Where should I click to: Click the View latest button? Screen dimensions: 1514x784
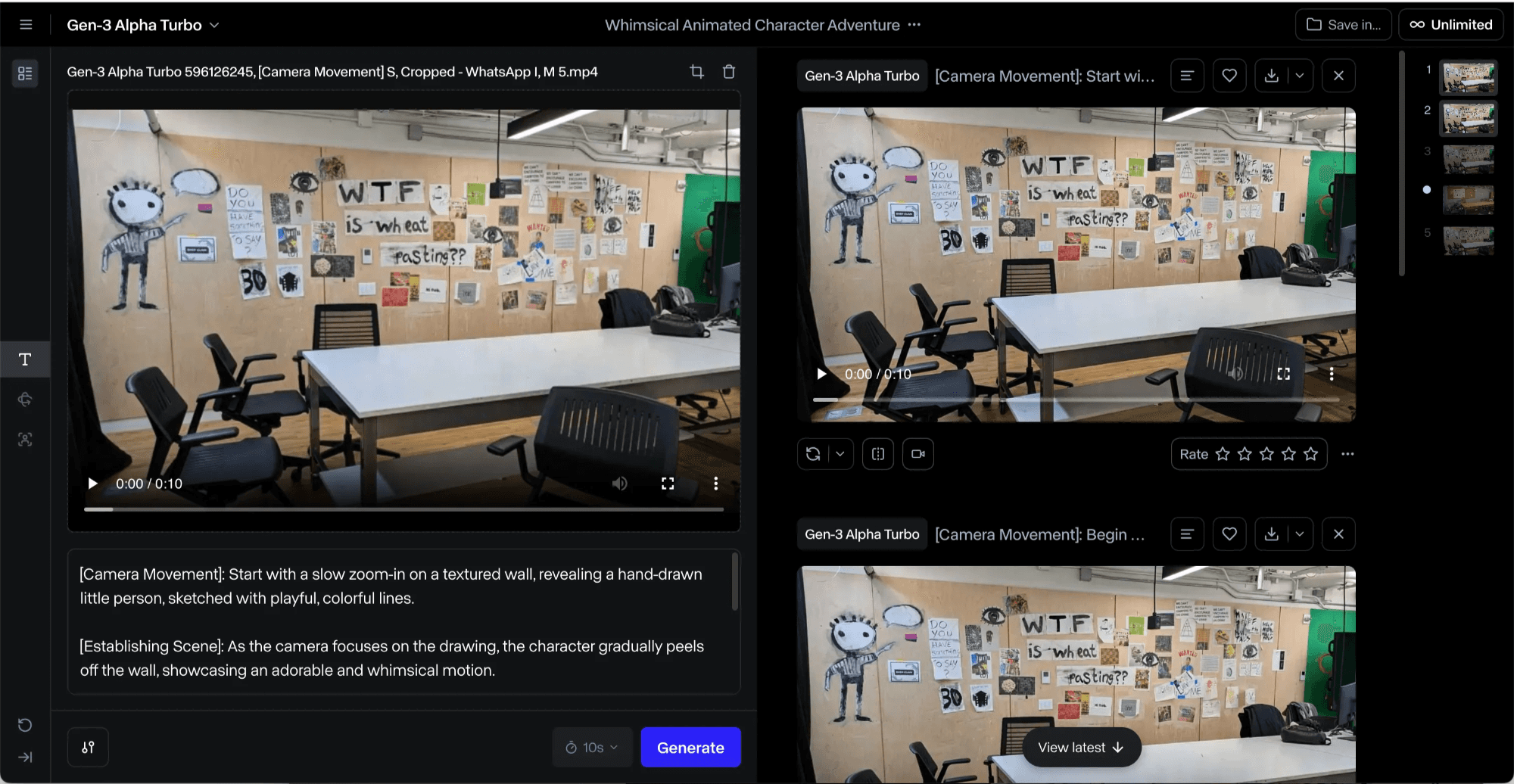click(x=1081, y=748)
